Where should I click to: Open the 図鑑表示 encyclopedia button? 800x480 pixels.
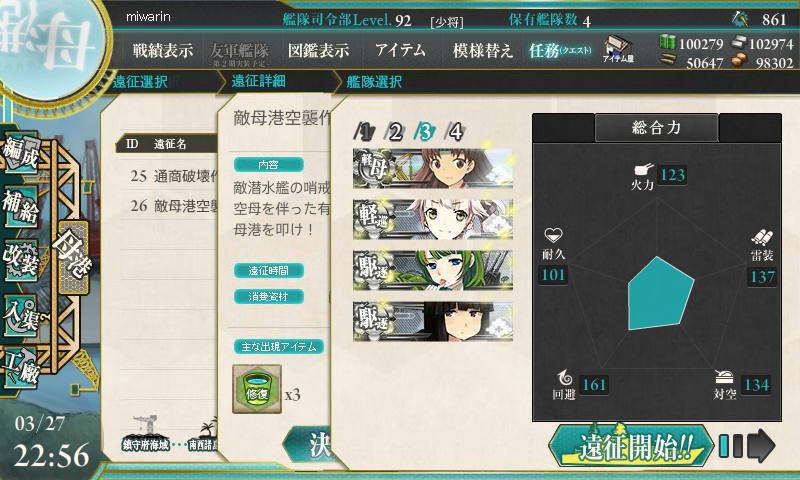coord(318,50)
